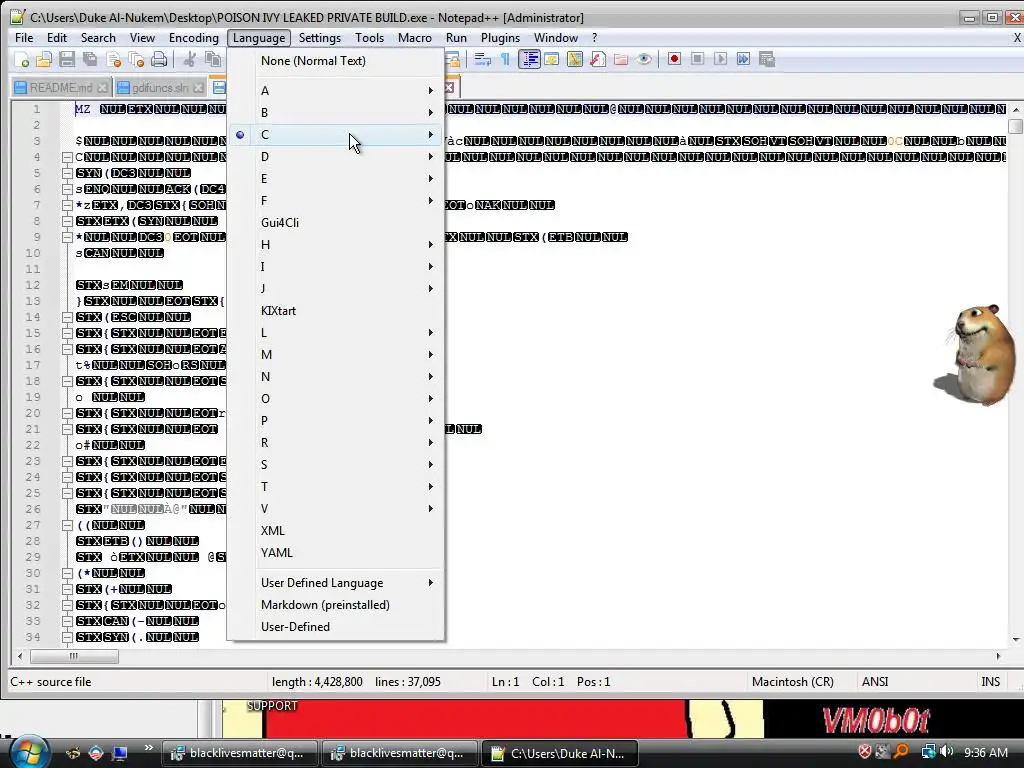Image resolution: width=1024 pixels, height=768 pixels.
Task: Click the Close document toolbar icon
Action: tap(114, 60)
